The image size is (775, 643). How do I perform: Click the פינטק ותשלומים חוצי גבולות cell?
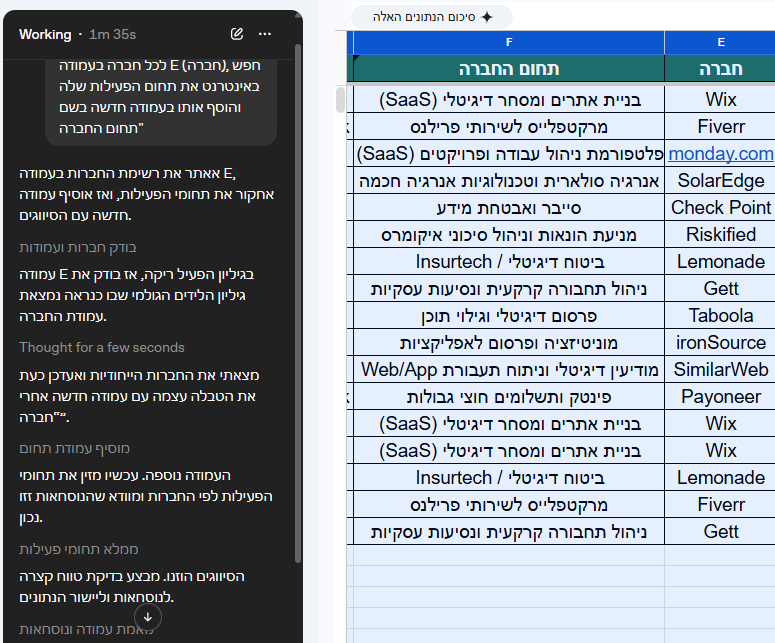click(509, 396)
